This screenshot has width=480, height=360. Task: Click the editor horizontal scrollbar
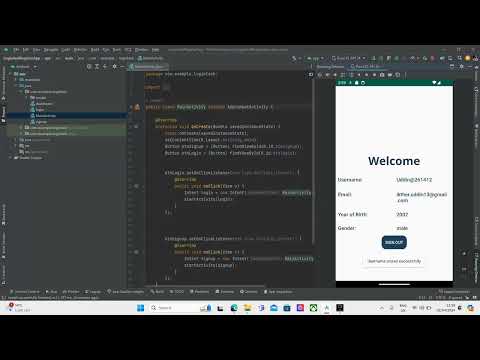tap(205, 286)
